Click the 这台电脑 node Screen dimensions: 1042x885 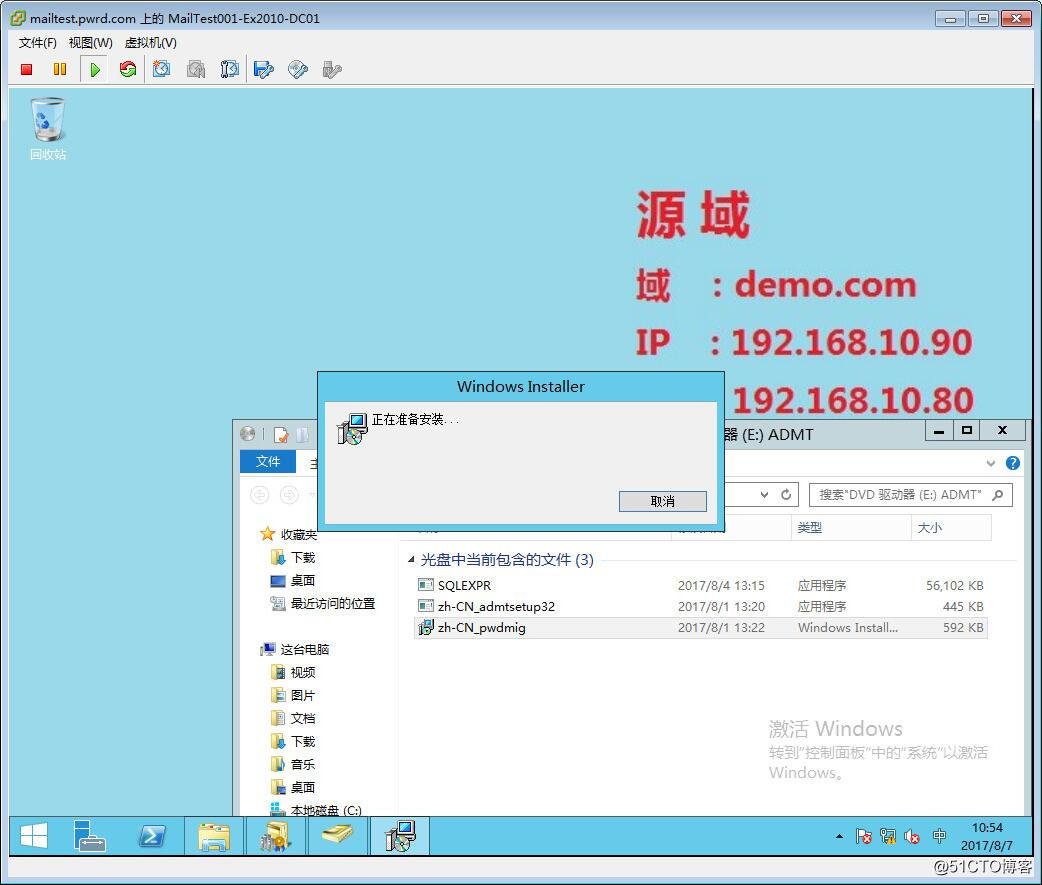(296, 649)
